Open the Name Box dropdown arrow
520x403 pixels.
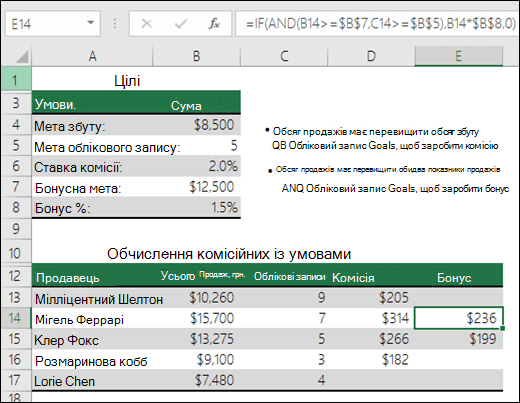pos(90,23)
